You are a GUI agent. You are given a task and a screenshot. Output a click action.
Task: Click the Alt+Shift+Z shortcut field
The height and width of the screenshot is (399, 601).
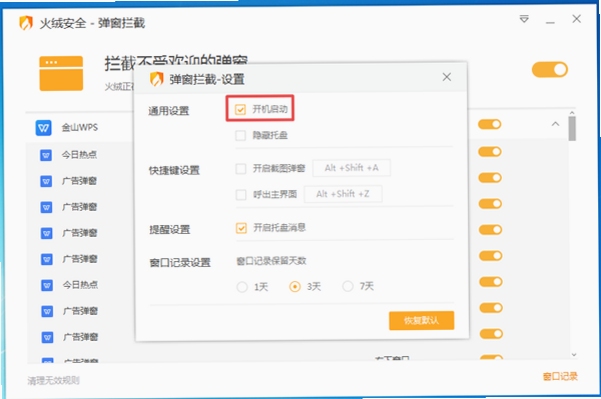point(343,194)
